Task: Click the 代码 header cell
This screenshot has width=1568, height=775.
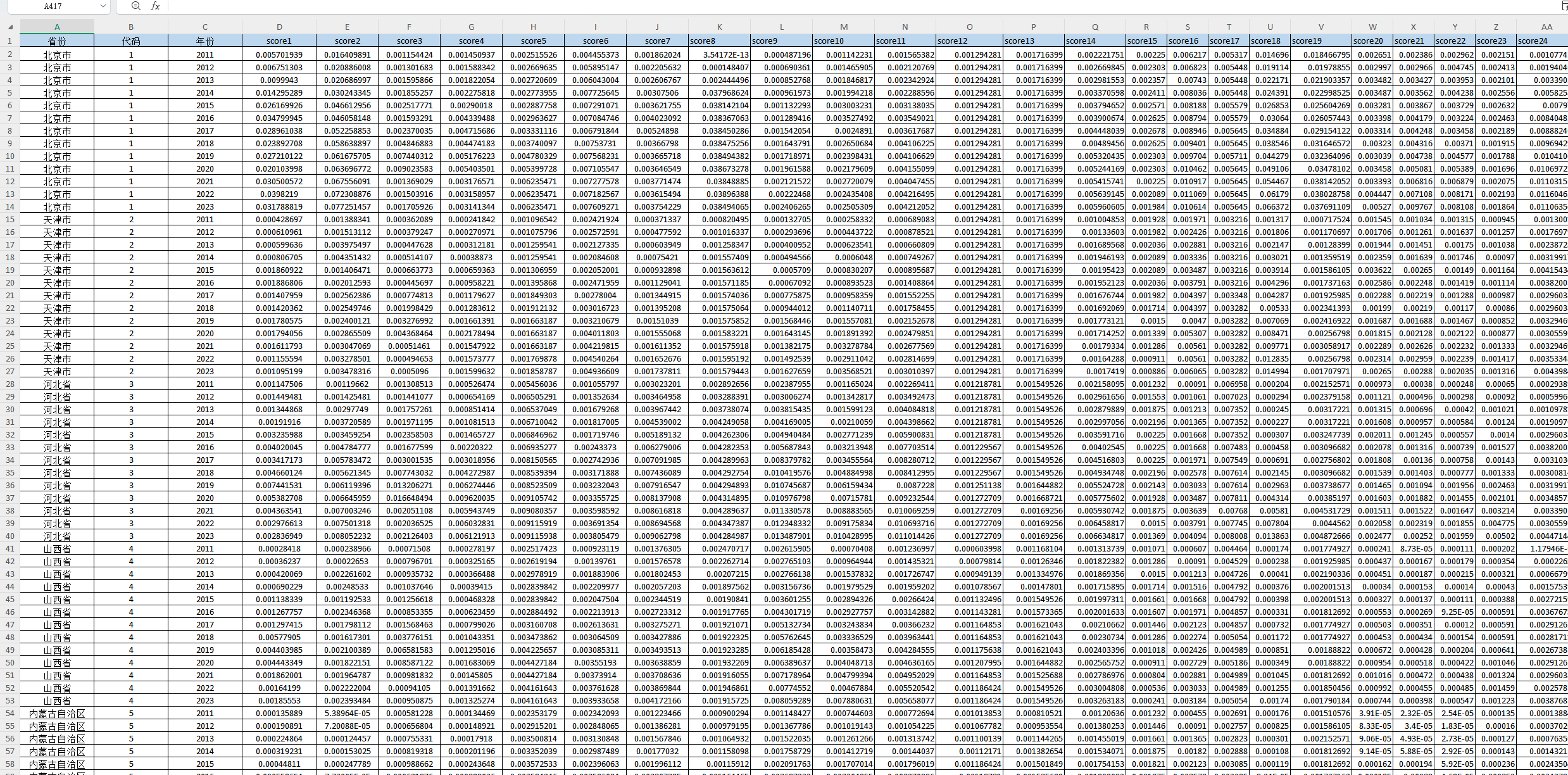Action: (x=131, y=41)
